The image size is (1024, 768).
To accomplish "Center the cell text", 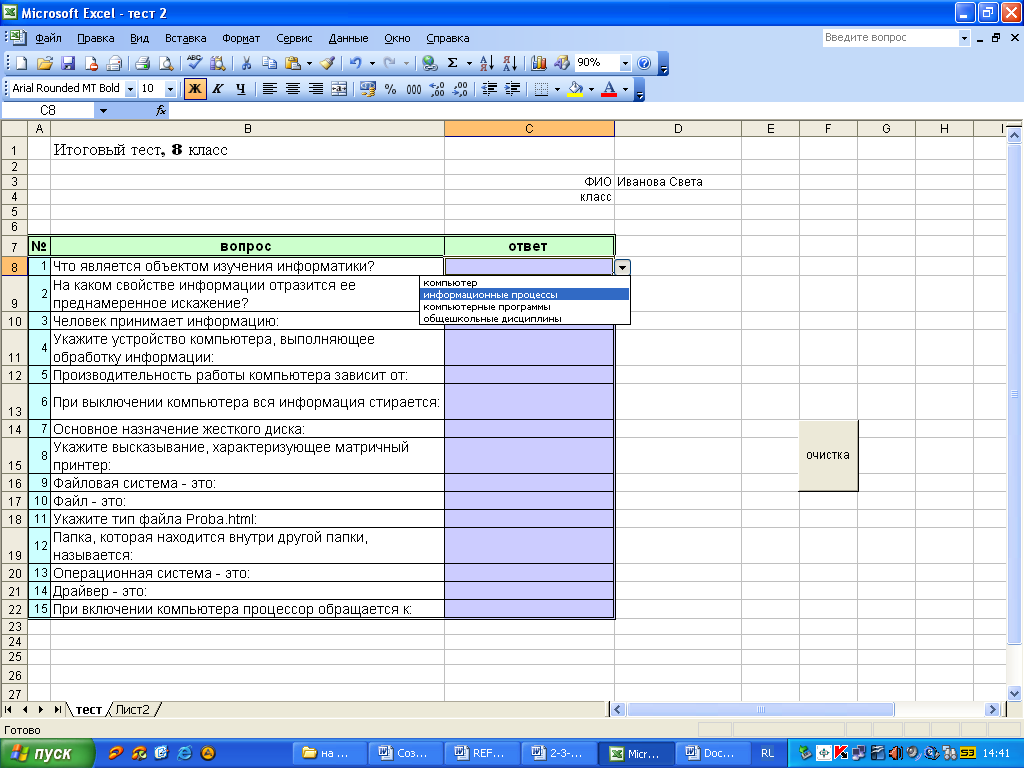I will point(293,89).
